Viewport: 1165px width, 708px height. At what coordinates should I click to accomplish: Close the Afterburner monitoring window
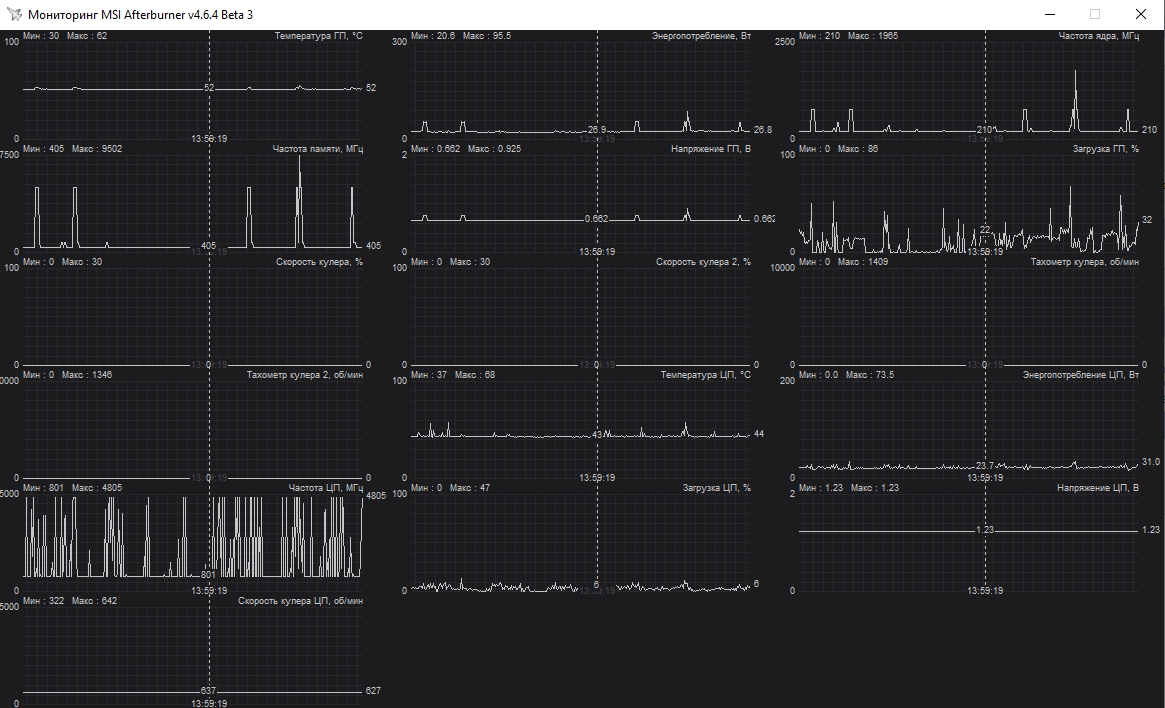point(1140,14)
